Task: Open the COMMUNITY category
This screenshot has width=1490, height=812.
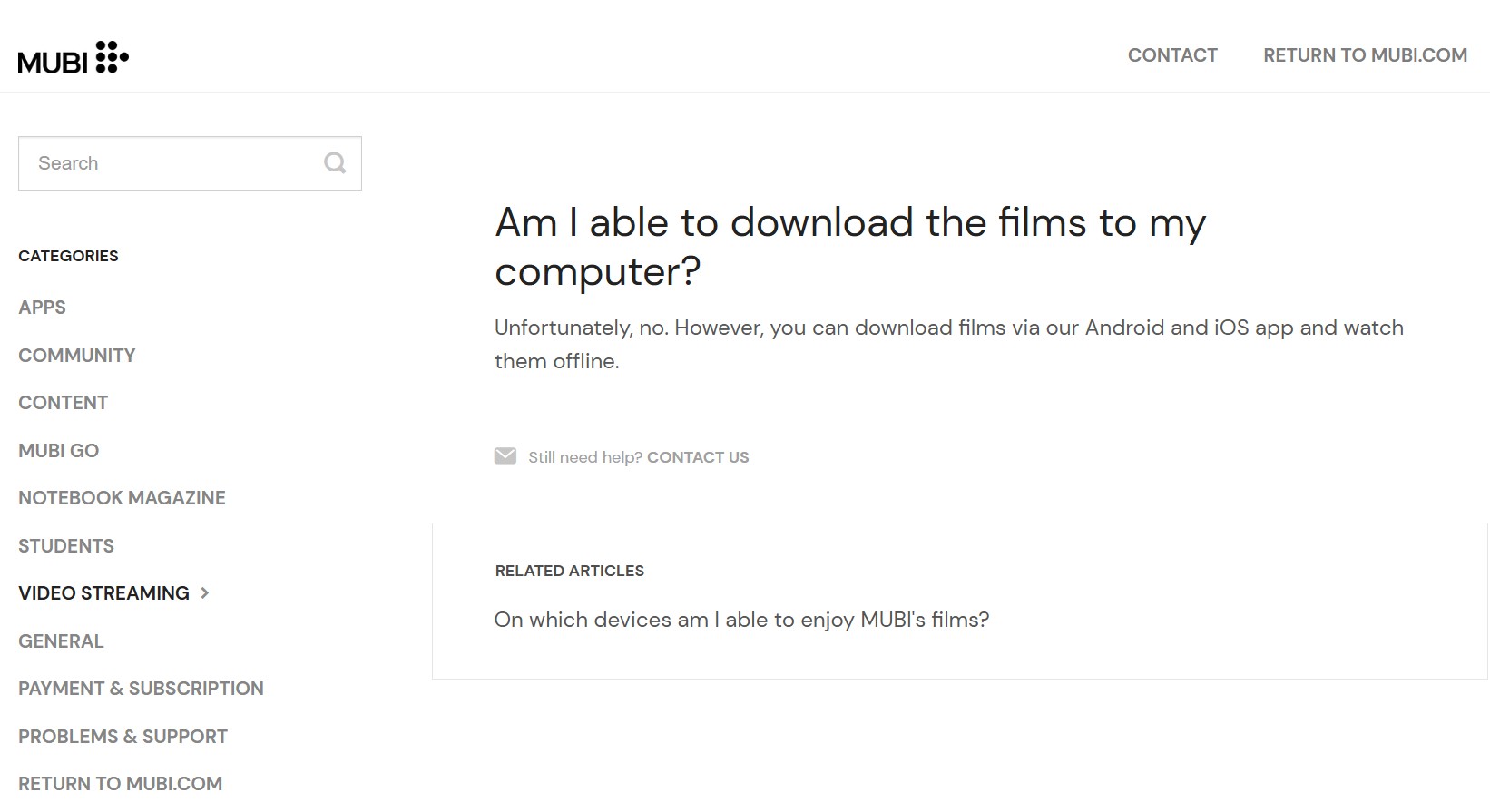Action: 77,356
